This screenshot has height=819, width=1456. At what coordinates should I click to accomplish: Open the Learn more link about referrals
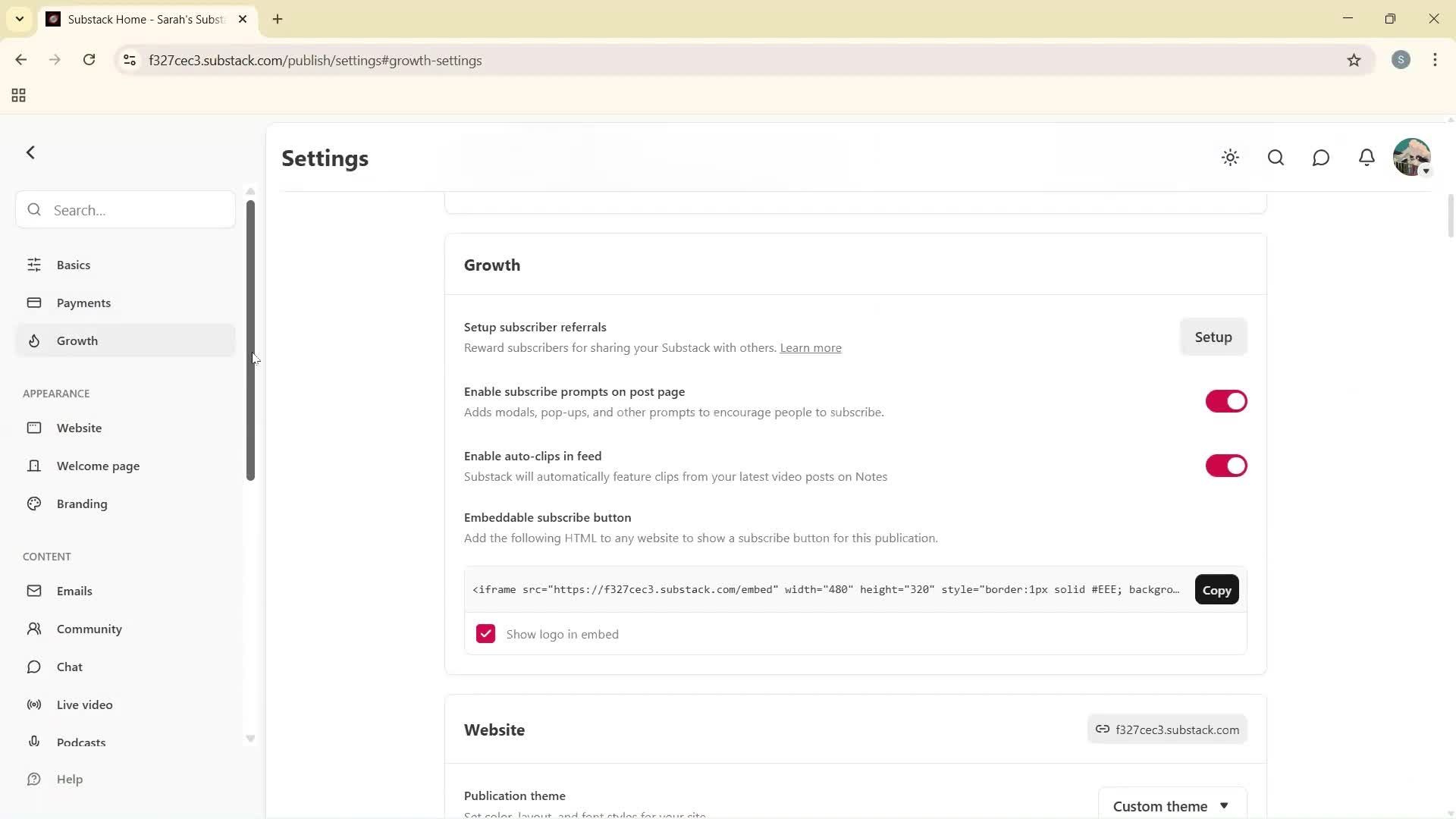810,347
